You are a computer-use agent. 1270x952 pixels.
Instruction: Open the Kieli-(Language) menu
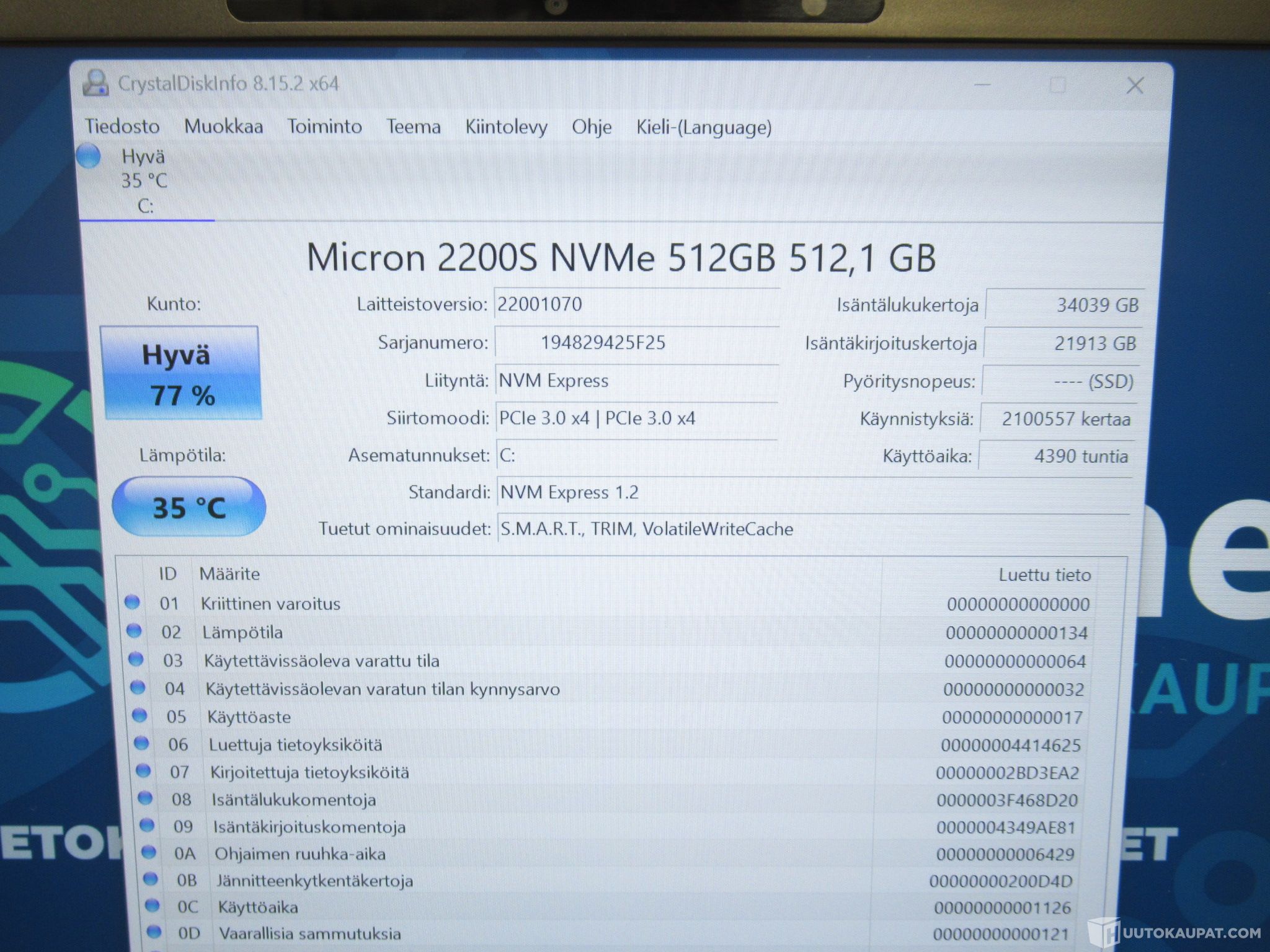[x=704, y=127]
